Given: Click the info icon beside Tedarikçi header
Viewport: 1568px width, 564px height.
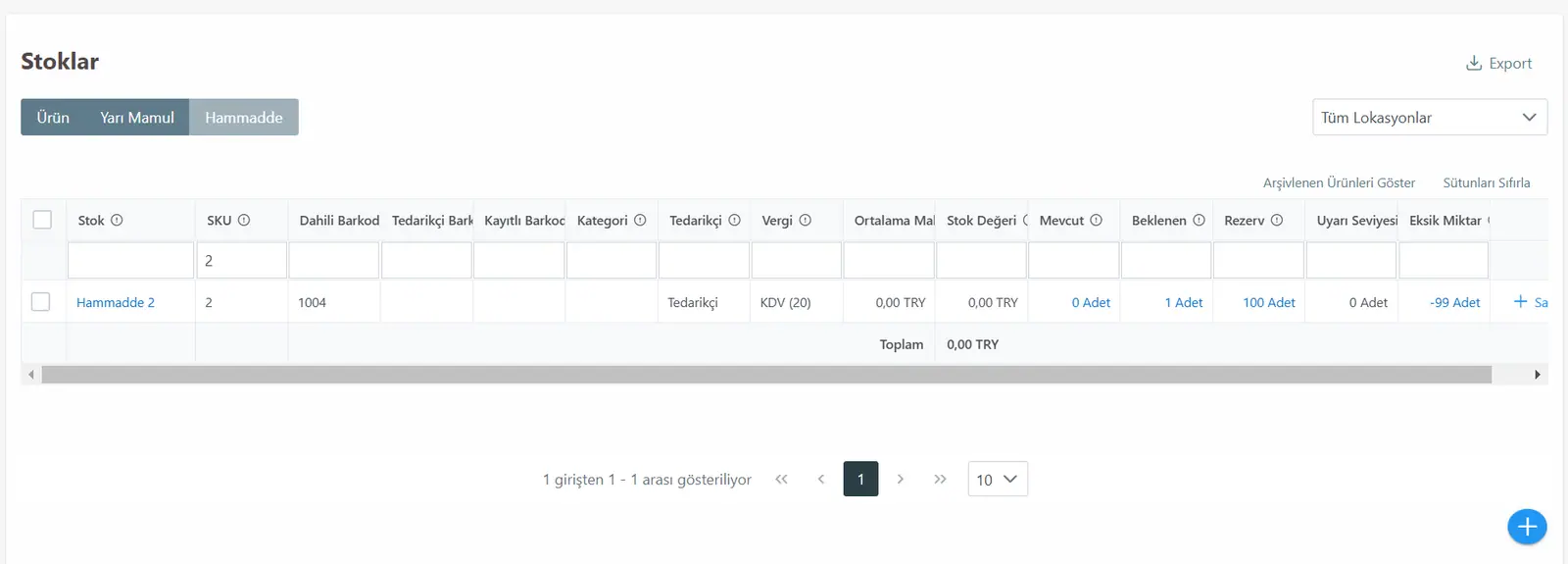Looking at the screenshot, I should click(734, 220).
